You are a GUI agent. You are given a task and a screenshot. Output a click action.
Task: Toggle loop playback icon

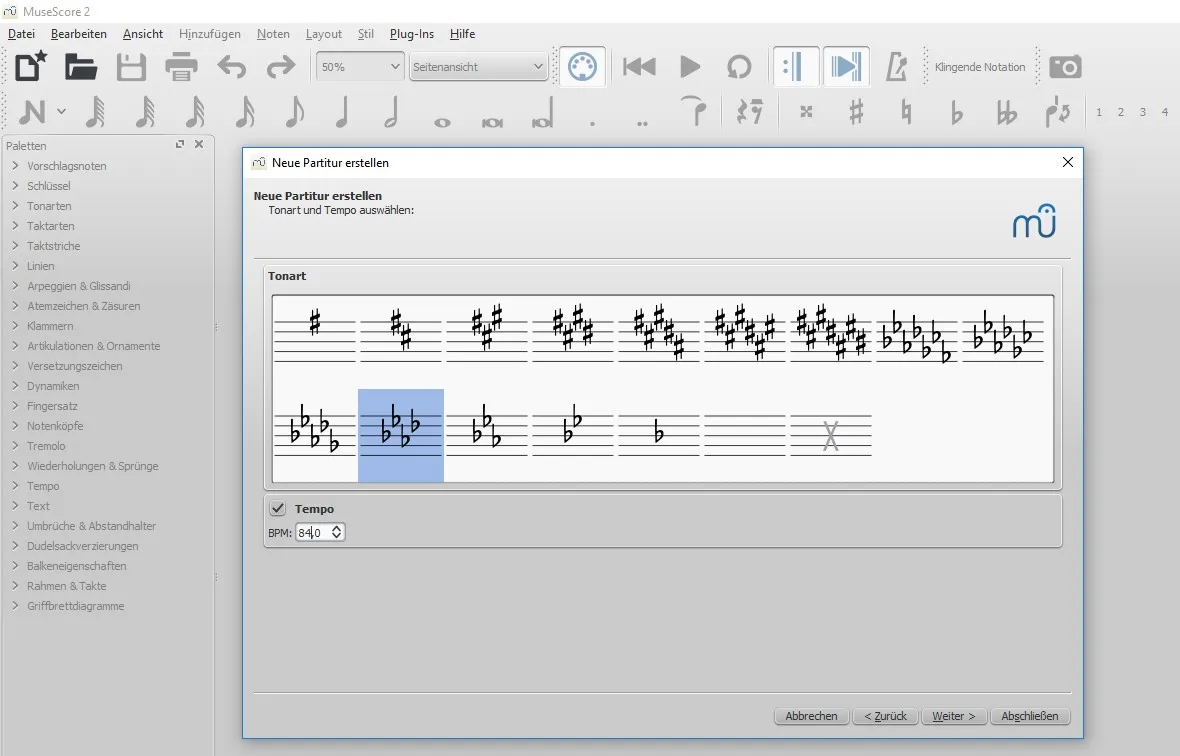pos(739,67)
